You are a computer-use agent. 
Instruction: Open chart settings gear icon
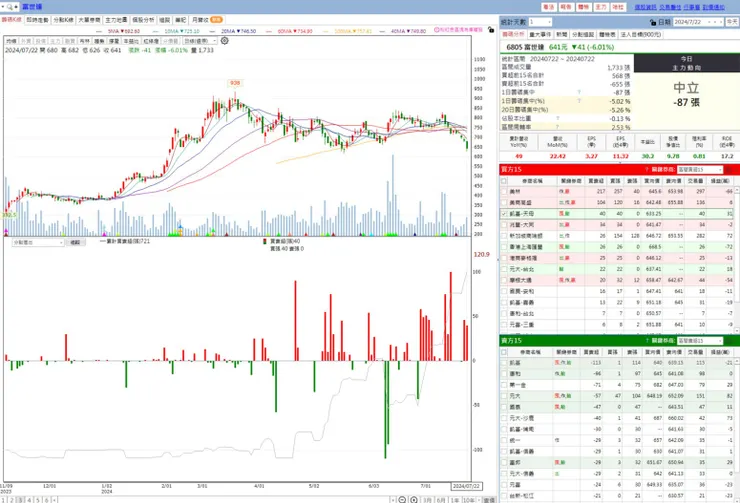pos(225,41)
